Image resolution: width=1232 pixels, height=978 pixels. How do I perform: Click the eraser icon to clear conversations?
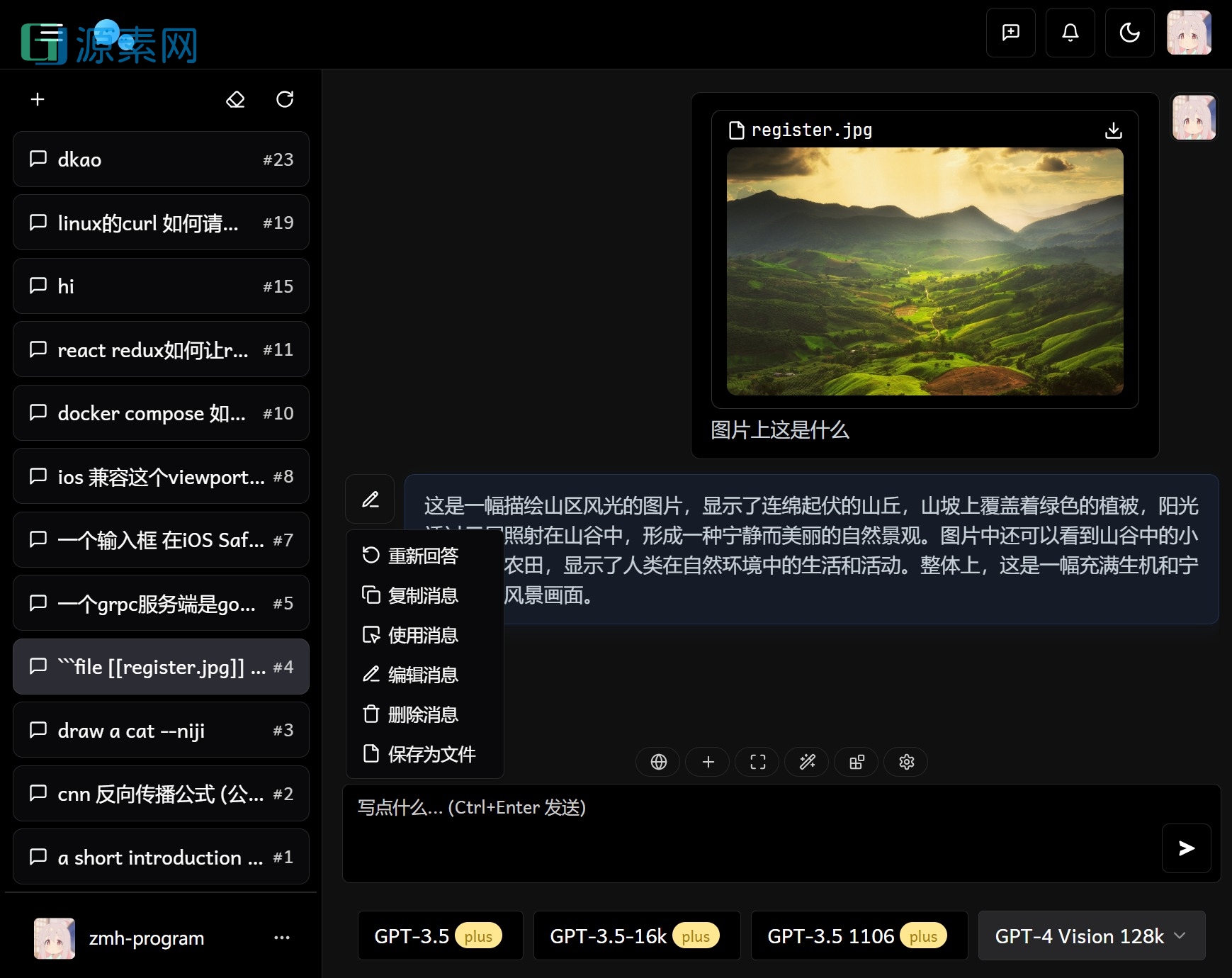(x=235, y=99)
